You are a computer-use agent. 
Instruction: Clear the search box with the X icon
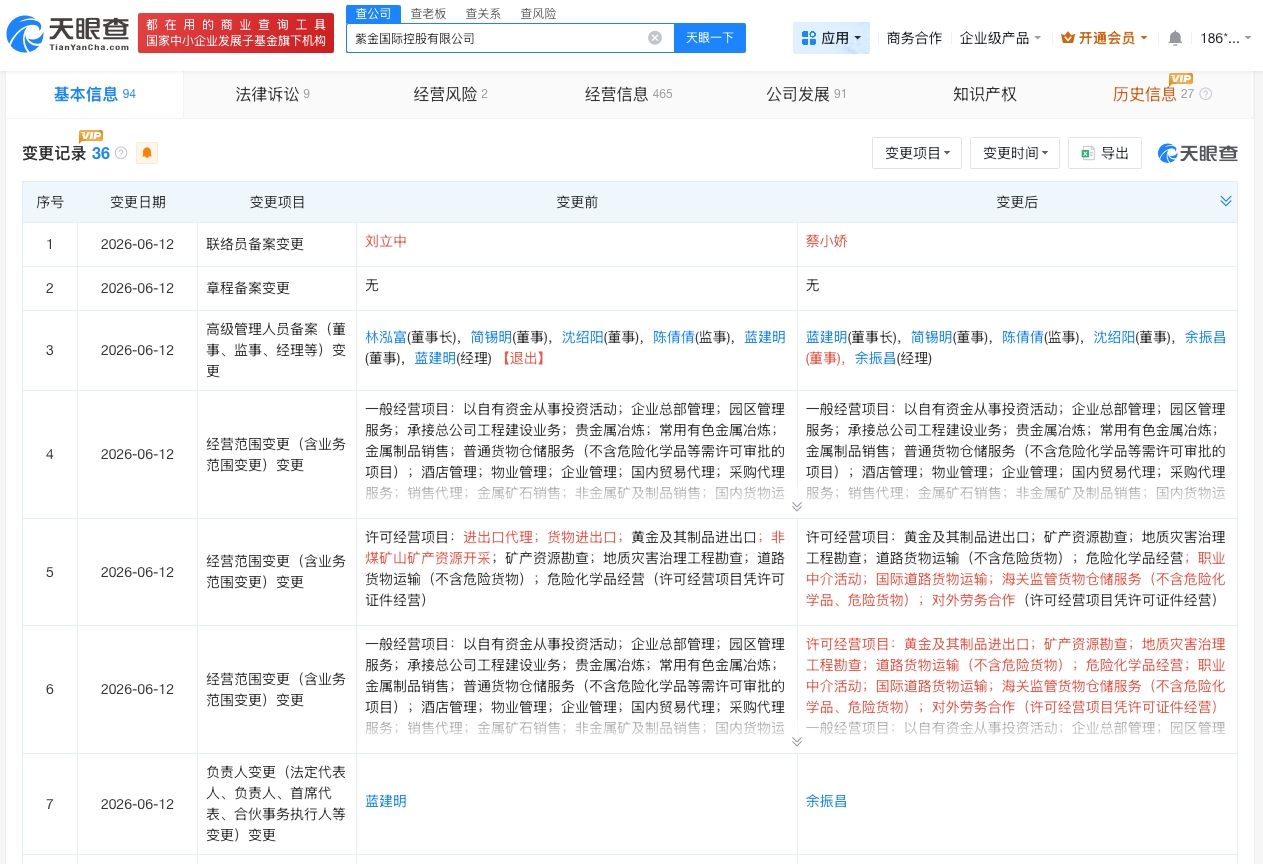click(655, 38)
